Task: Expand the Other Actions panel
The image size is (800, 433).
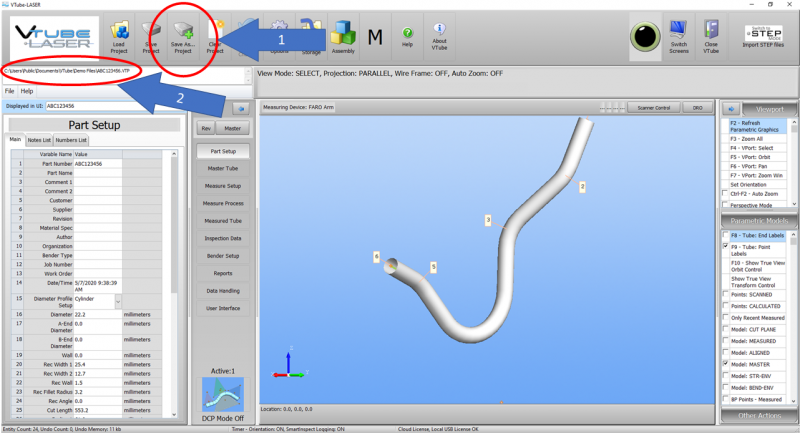Action: point(759,416)
